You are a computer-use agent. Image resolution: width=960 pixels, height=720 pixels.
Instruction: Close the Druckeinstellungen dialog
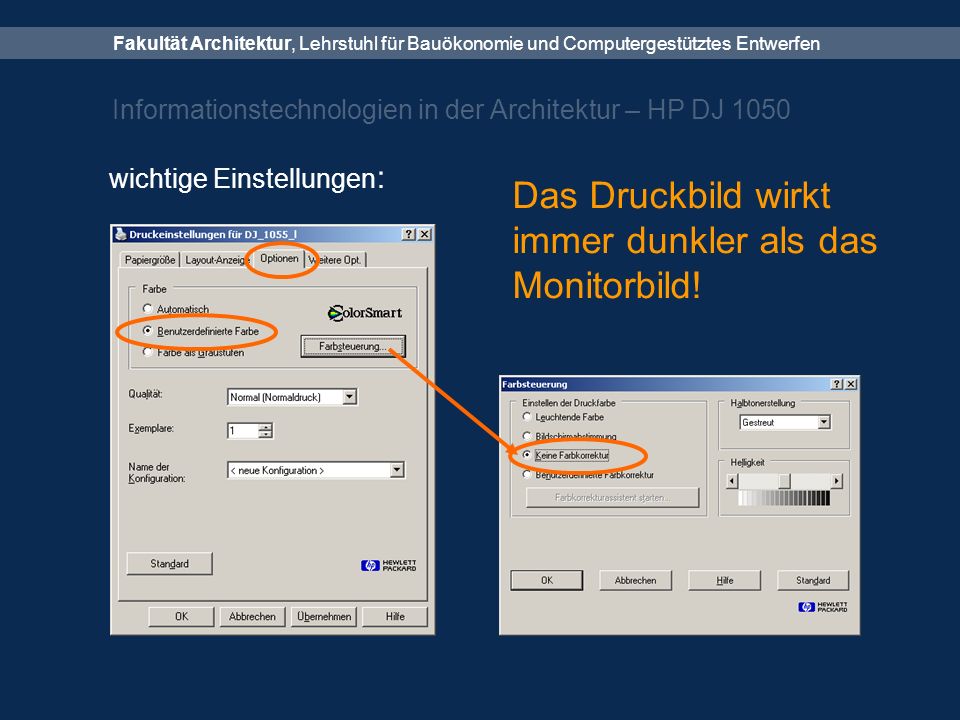424,234
